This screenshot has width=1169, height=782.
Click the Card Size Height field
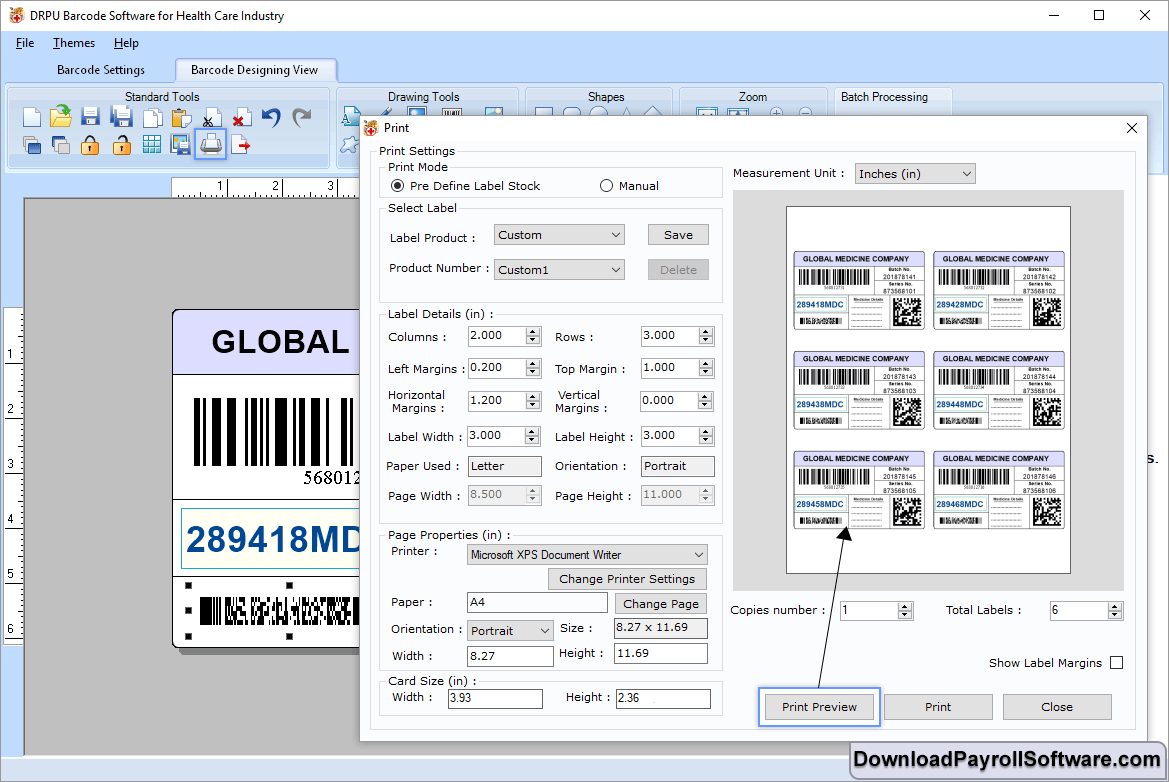click(664, 699)
